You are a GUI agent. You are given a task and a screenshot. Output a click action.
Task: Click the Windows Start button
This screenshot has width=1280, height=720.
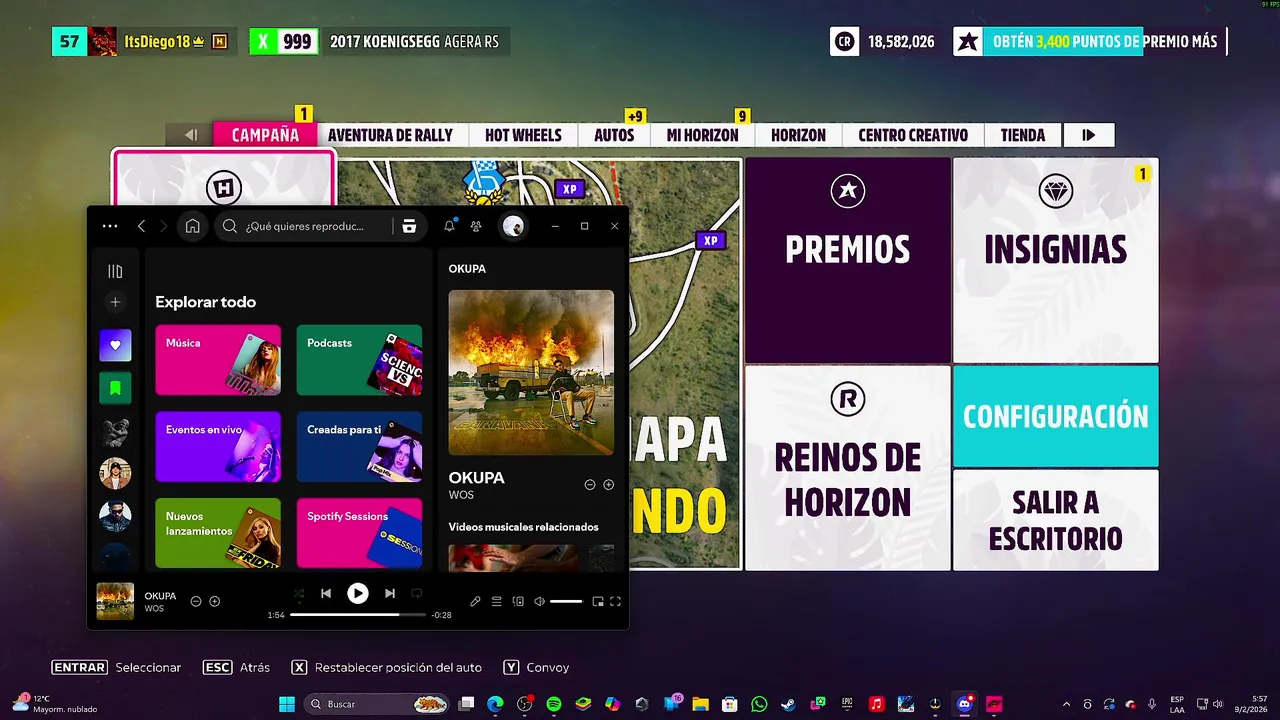[x=288, y=704]
